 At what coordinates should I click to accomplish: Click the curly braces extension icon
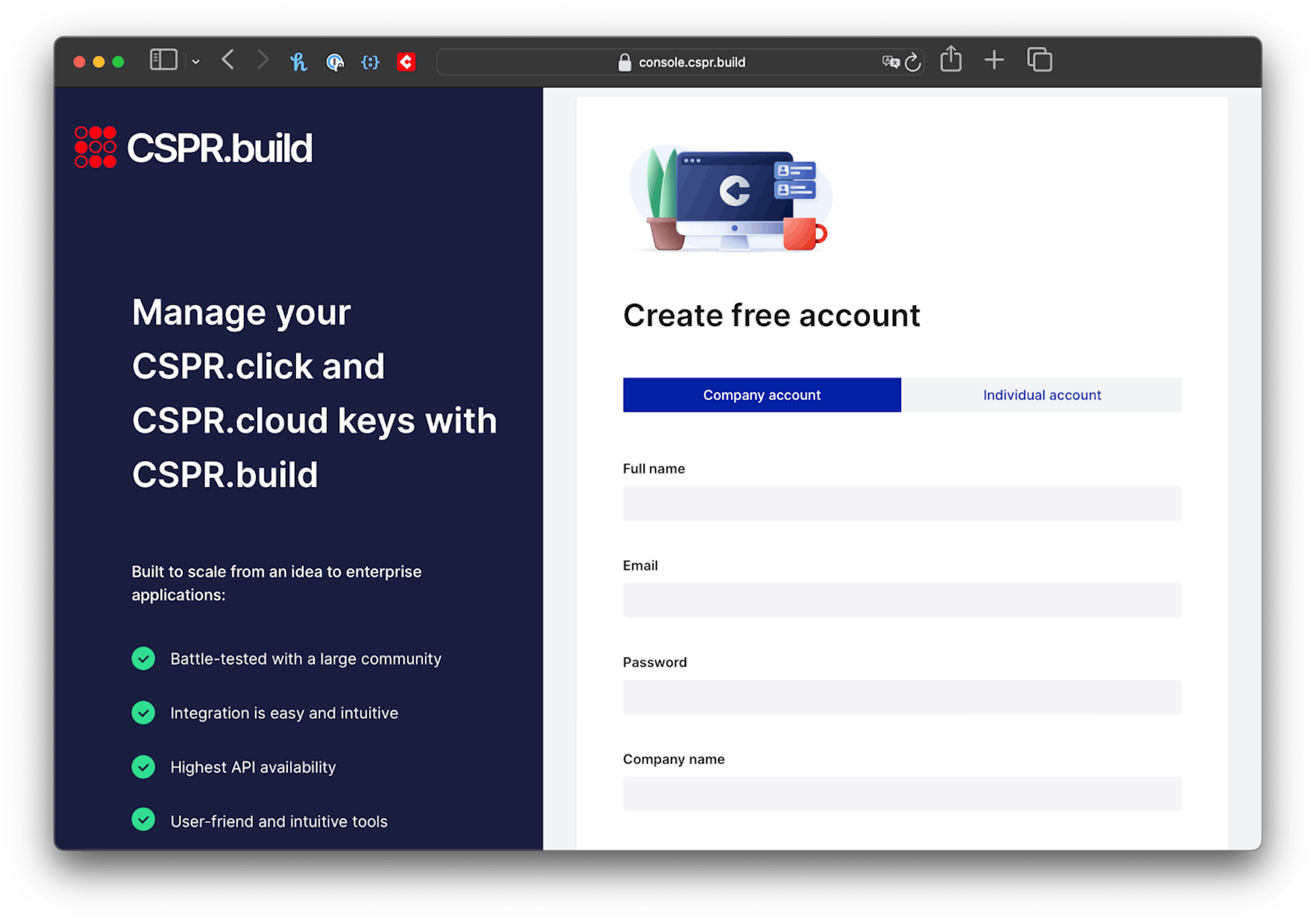coord(370,62)
